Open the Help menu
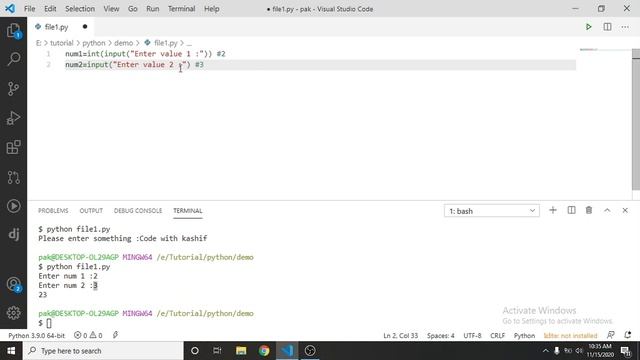The width and height of the screenshot is (640, 360). (x=211, y=9)
